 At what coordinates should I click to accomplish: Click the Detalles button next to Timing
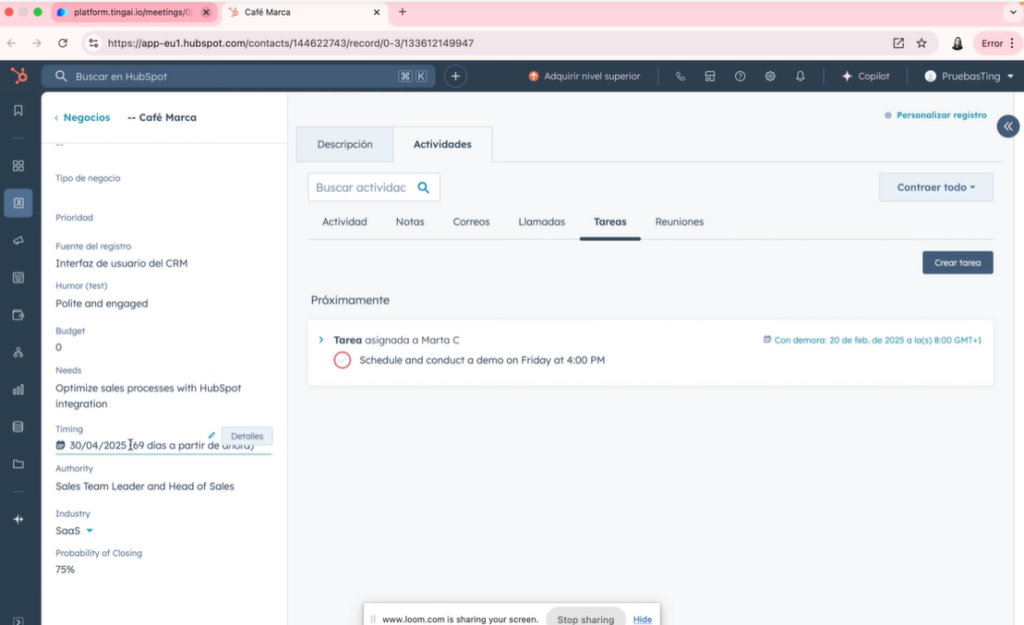(247, 436)
